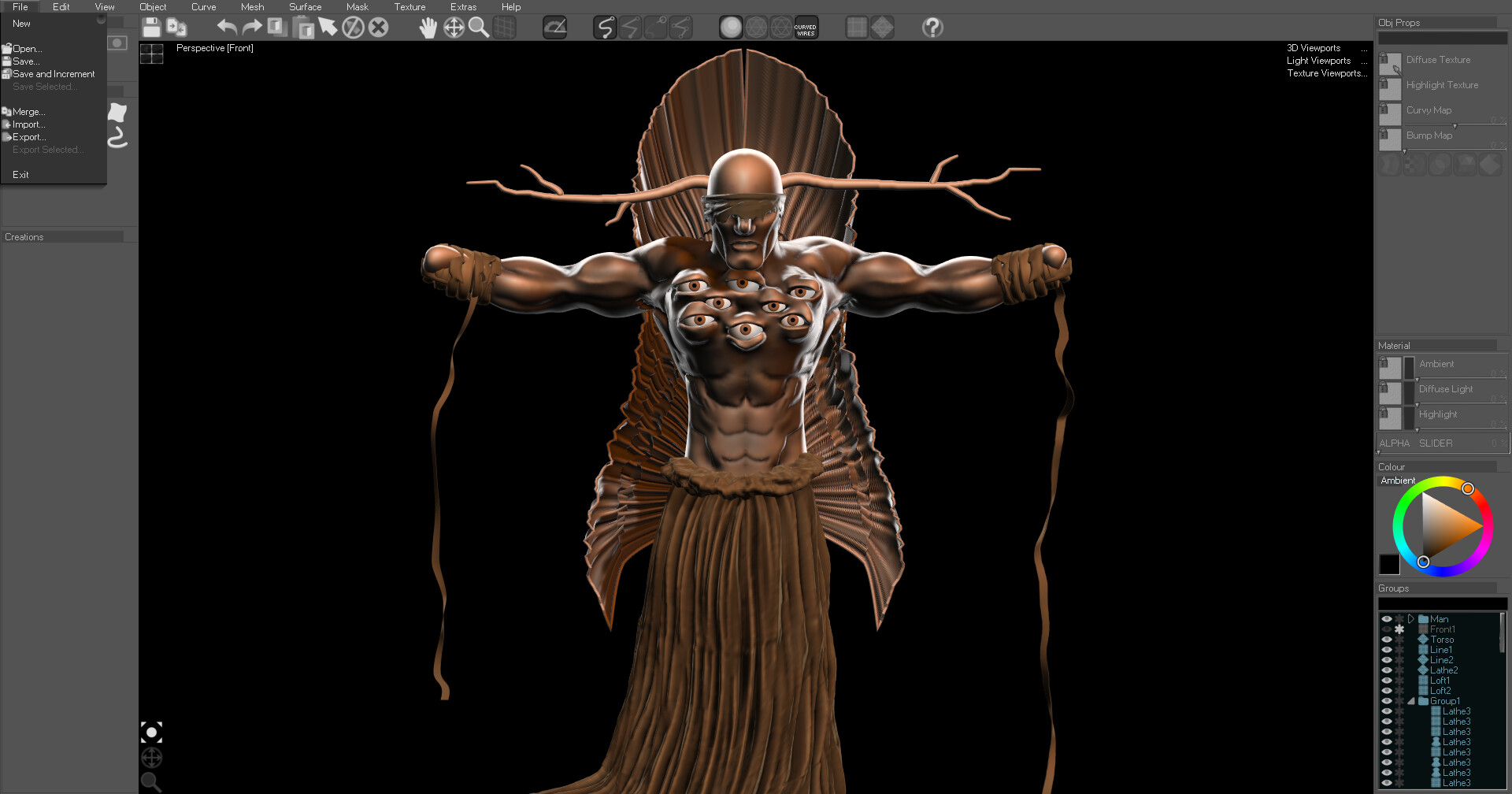
Task: Collapse Group1 in the Groups panel
Action: click(x=1410, y=701)
